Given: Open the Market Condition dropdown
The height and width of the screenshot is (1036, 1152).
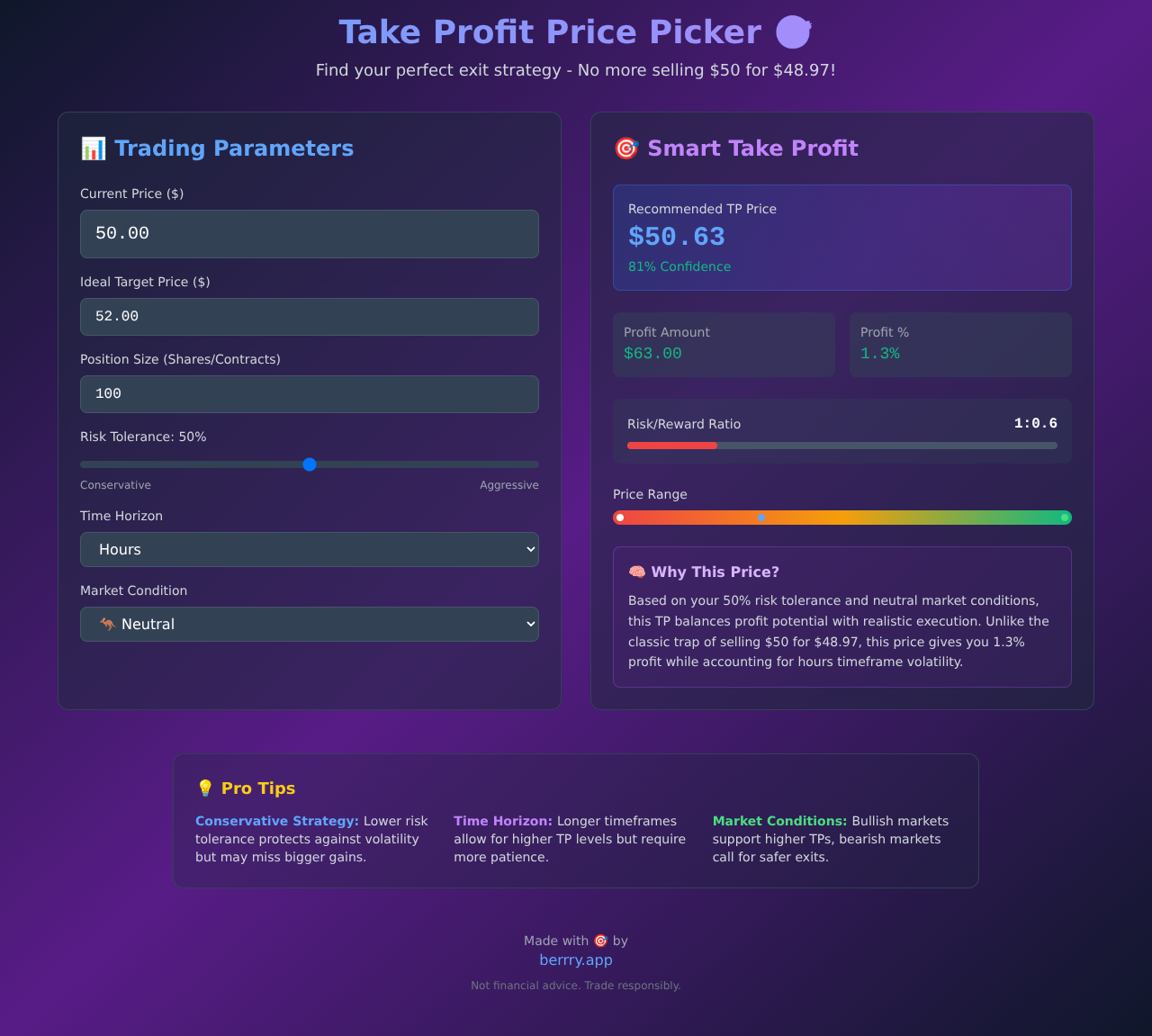Looking at the screenshot, I should (x=309, y=624).
